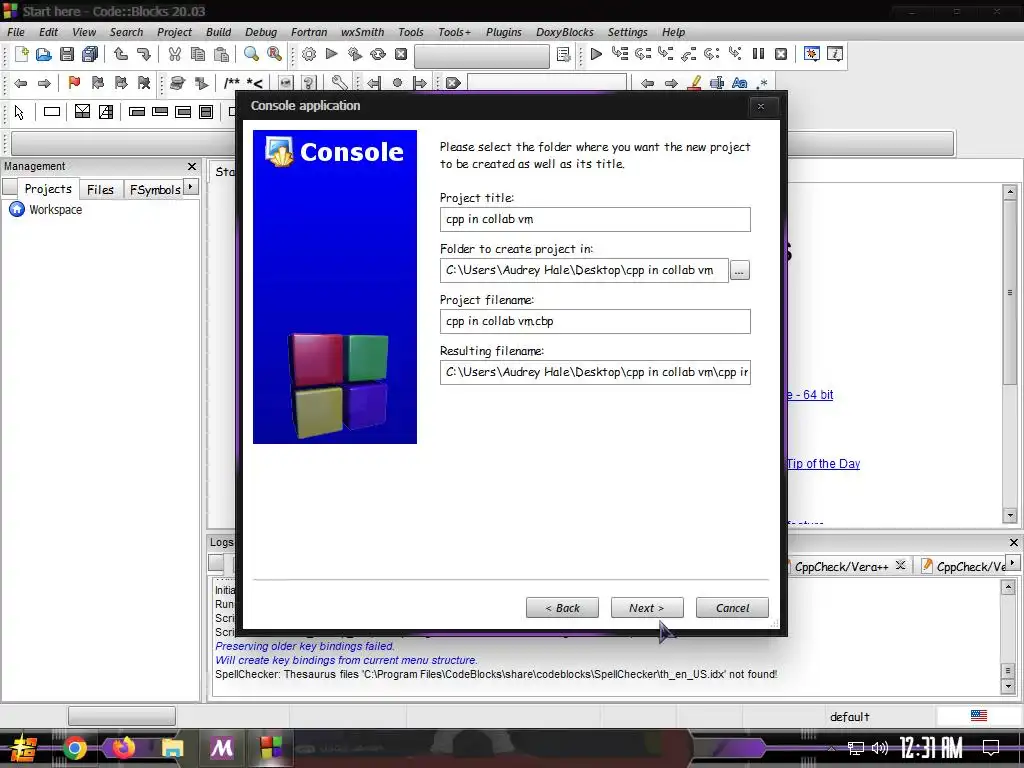Open Firefox from the taskbar
The image size is (1024, 768).
tap(123, 748)
